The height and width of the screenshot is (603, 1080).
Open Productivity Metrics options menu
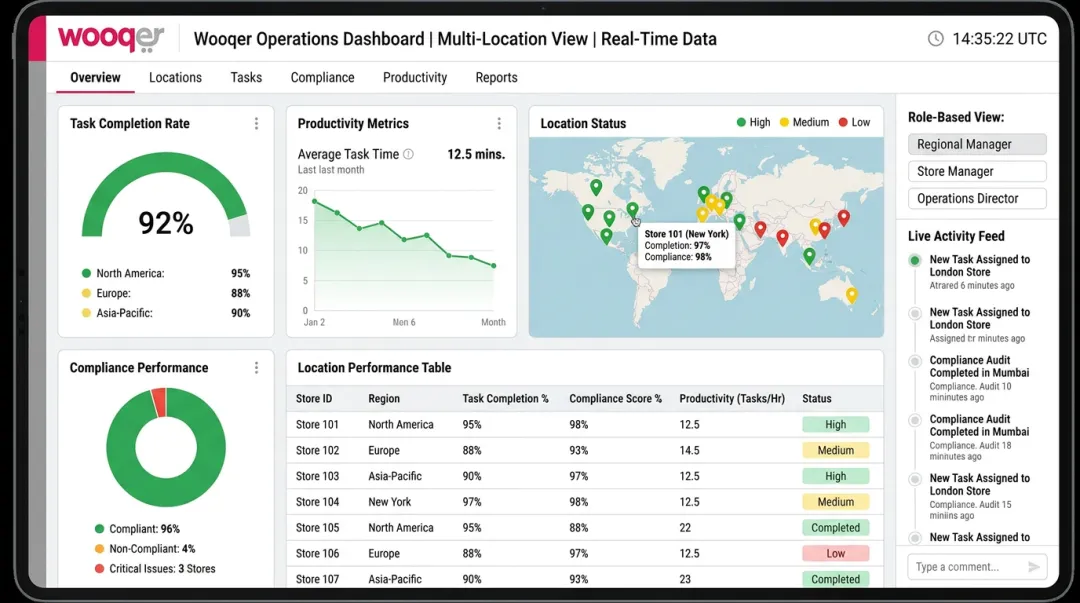[499, 123]
